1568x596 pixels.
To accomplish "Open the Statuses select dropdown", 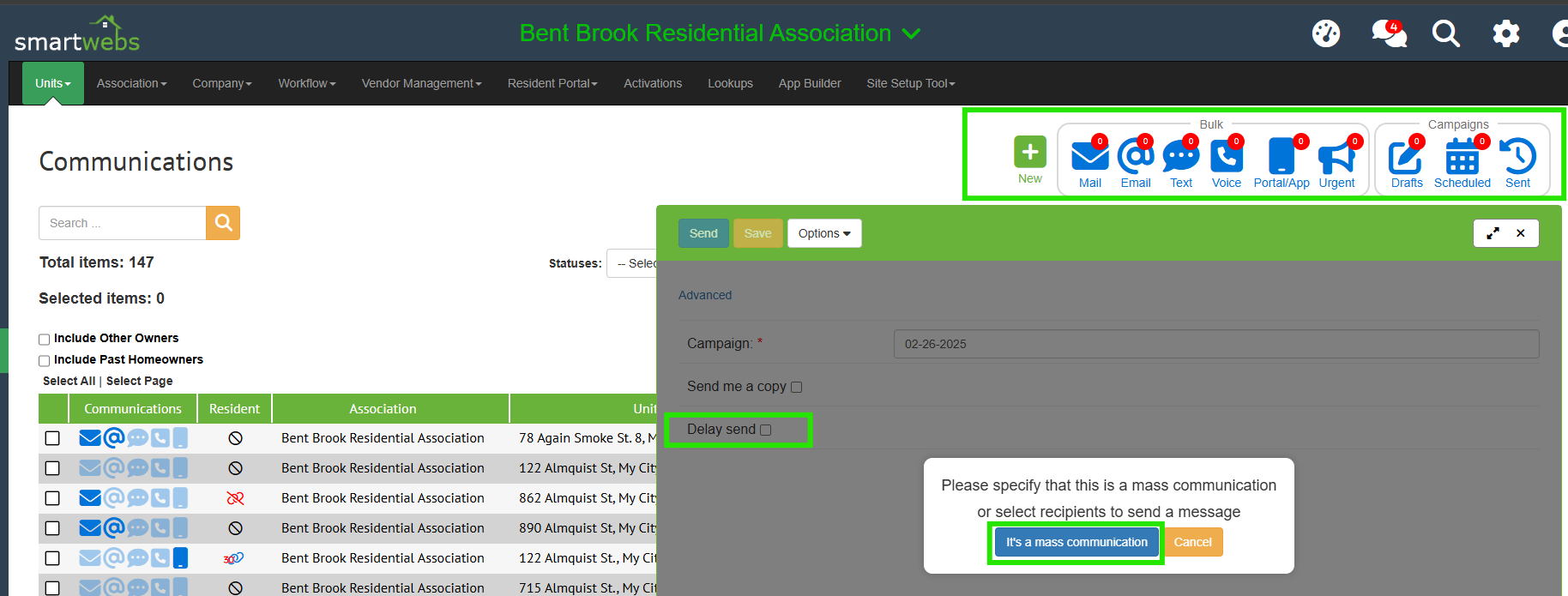I will [x=633, y=263].
